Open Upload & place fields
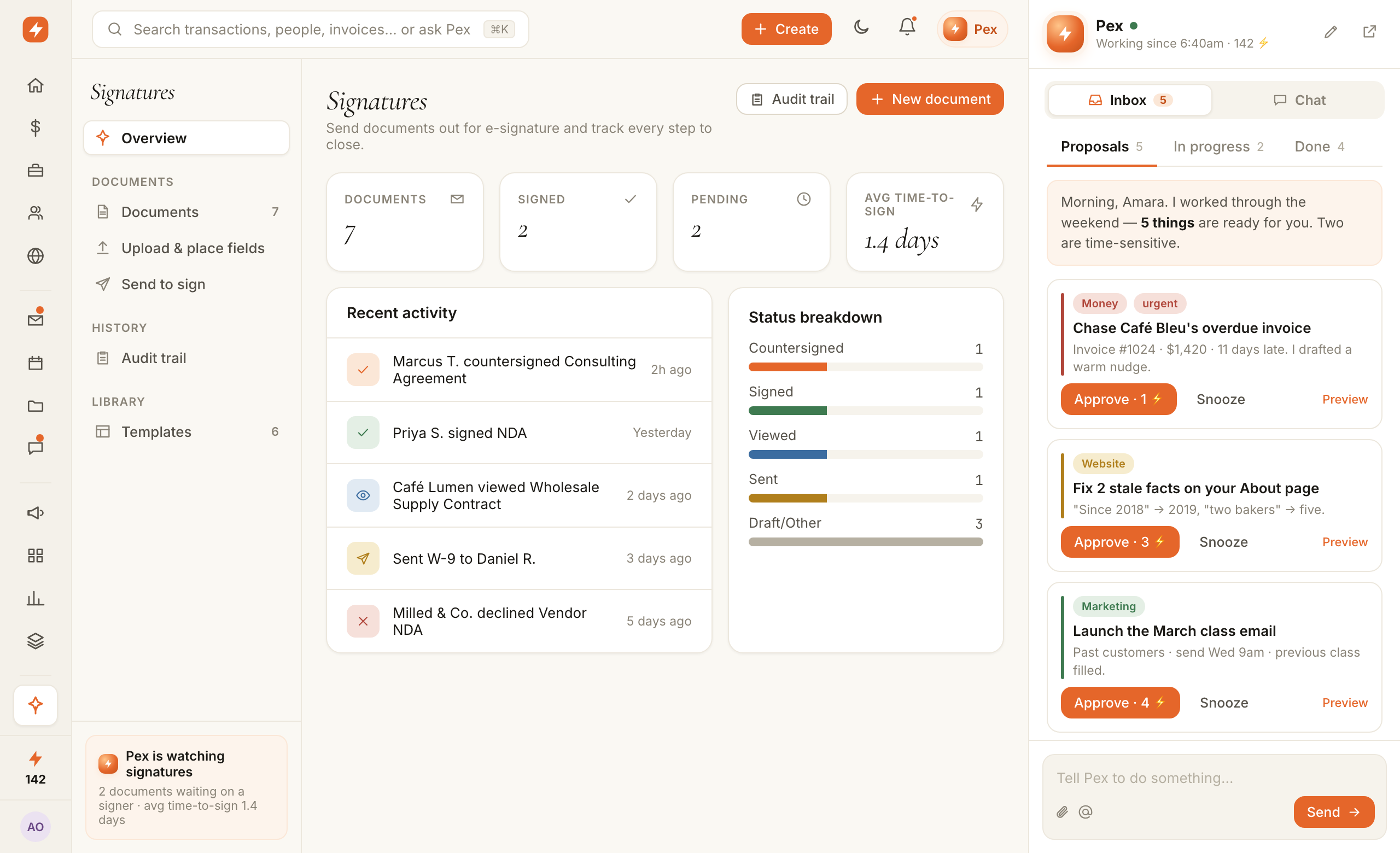Screen dimensions: 1400x853 (x=186, y=248)
